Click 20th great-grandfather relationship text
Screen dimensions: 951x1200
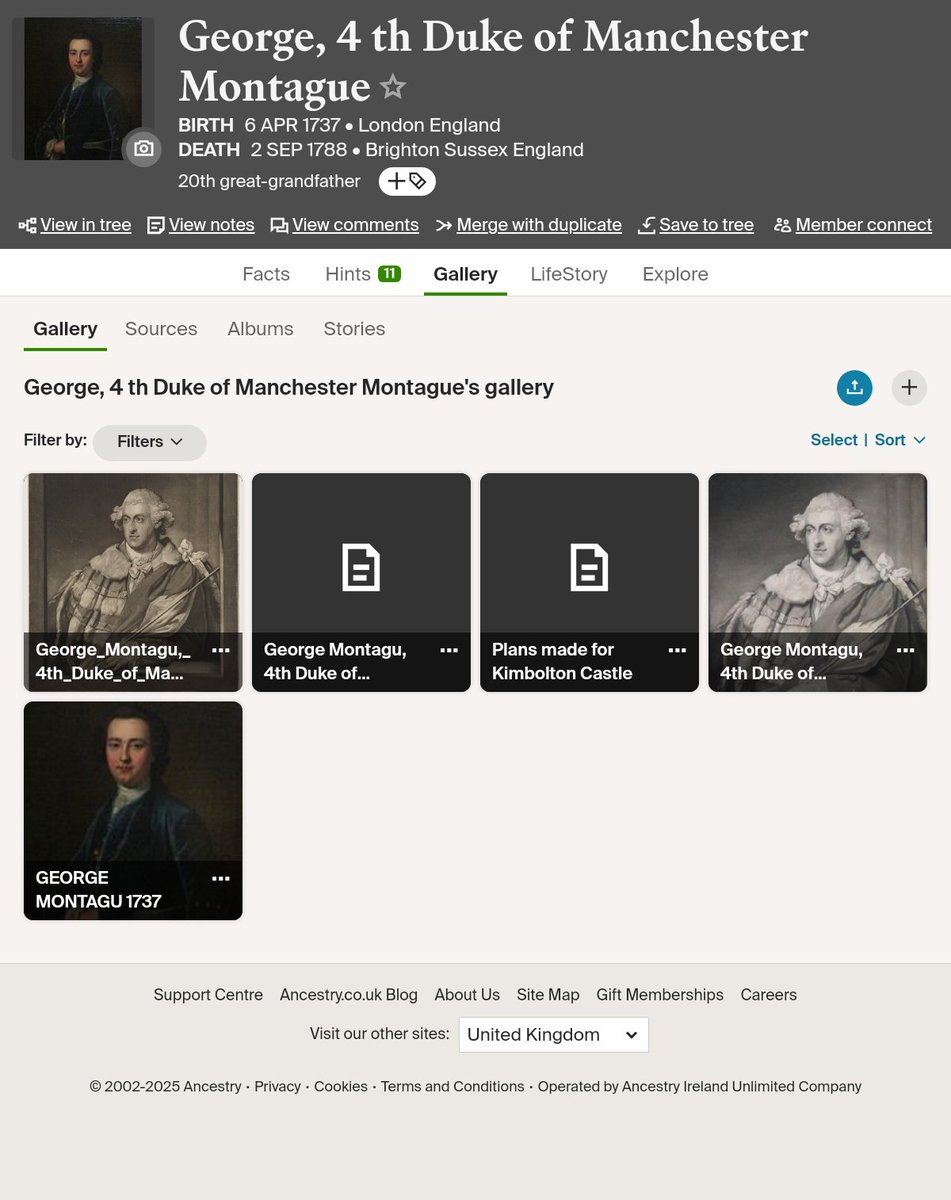tap(269, 181)
